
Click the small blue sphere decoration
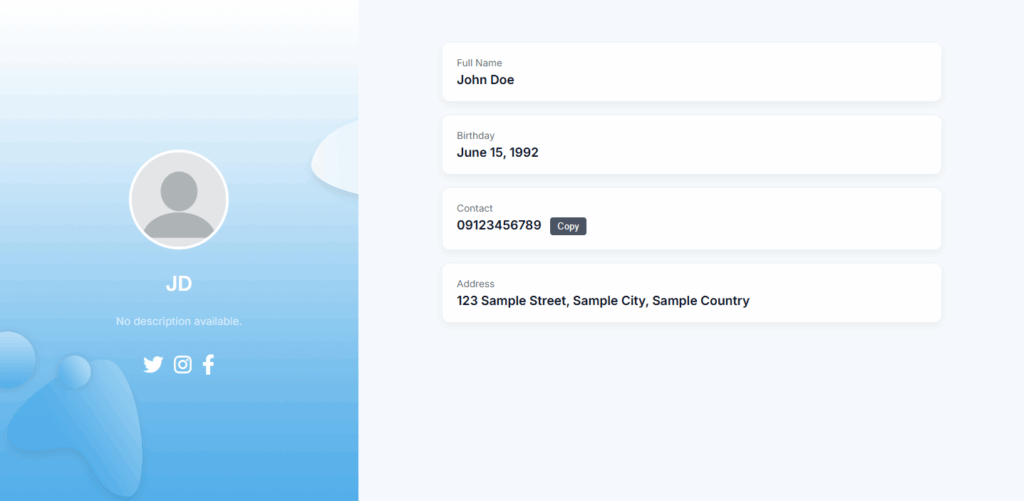tap(74, 372)
